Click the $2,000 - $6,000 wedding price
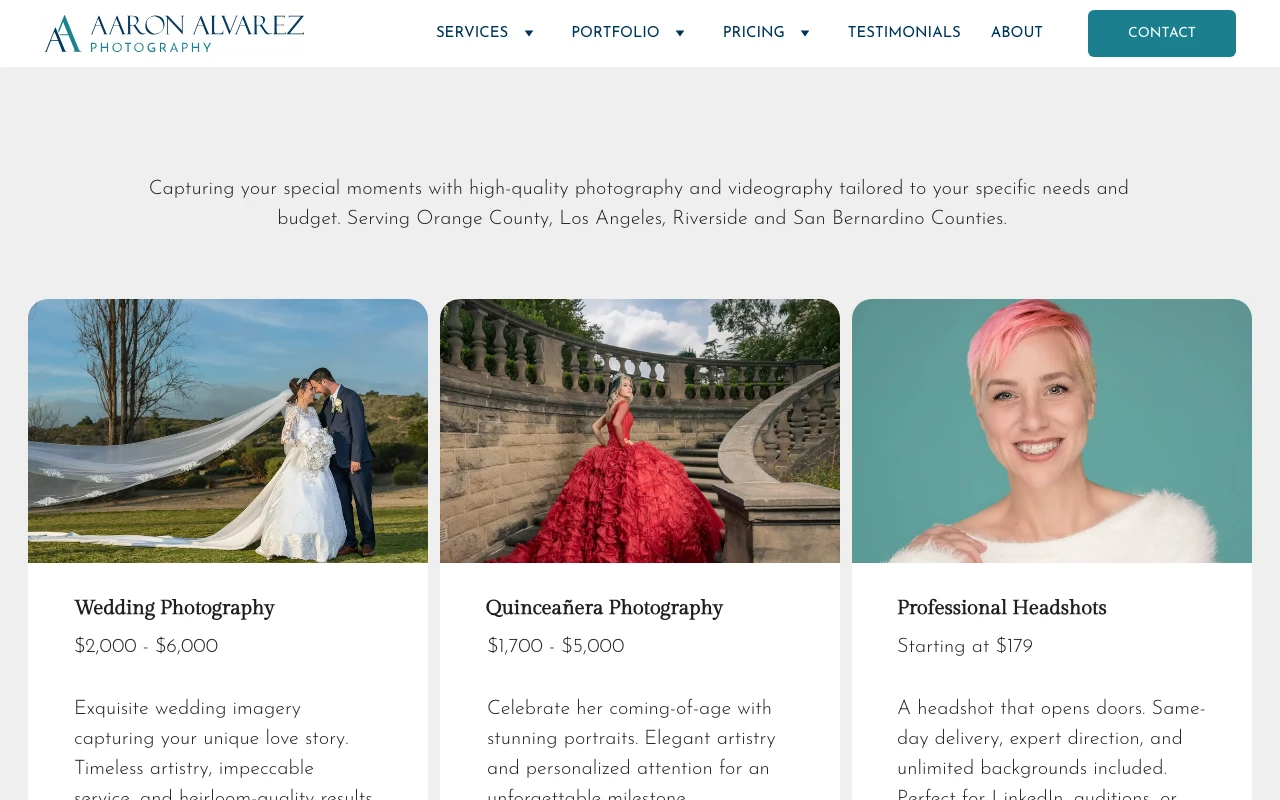The image size is (1280, 800). pos(146,647)
